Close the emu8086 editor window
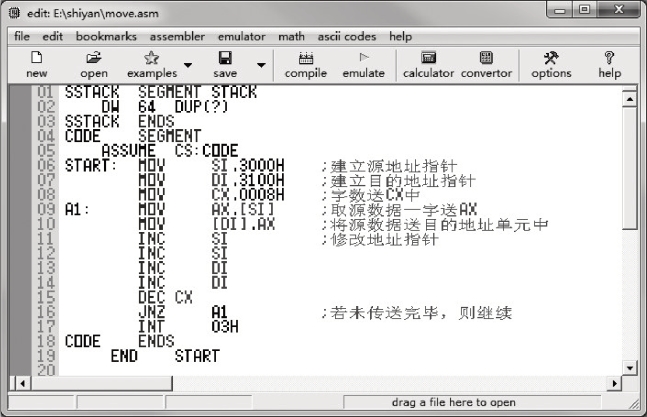 click(x=619, y=9)
